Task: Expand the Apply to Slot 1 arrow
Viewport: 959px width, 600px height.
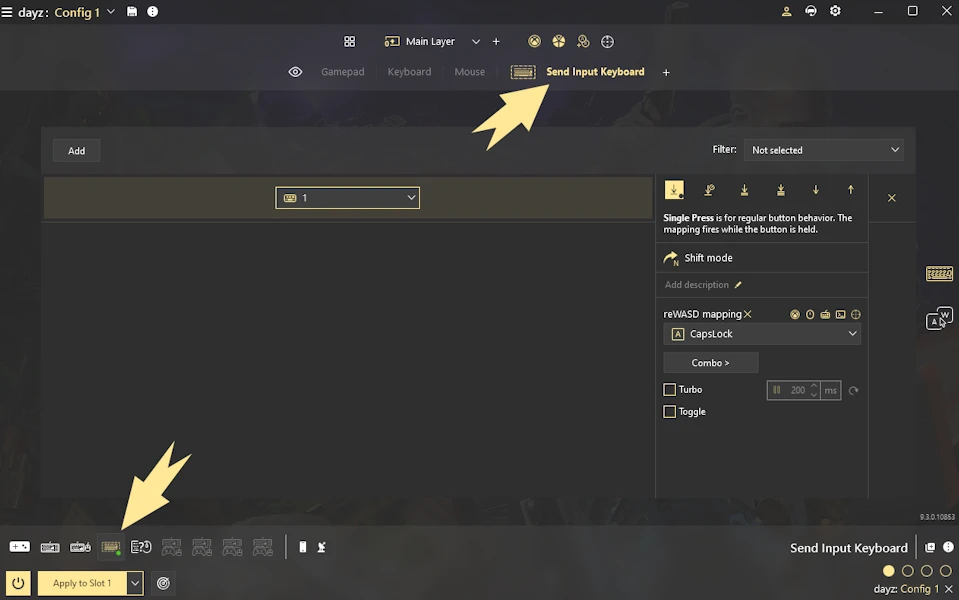Action: (135, 583)
